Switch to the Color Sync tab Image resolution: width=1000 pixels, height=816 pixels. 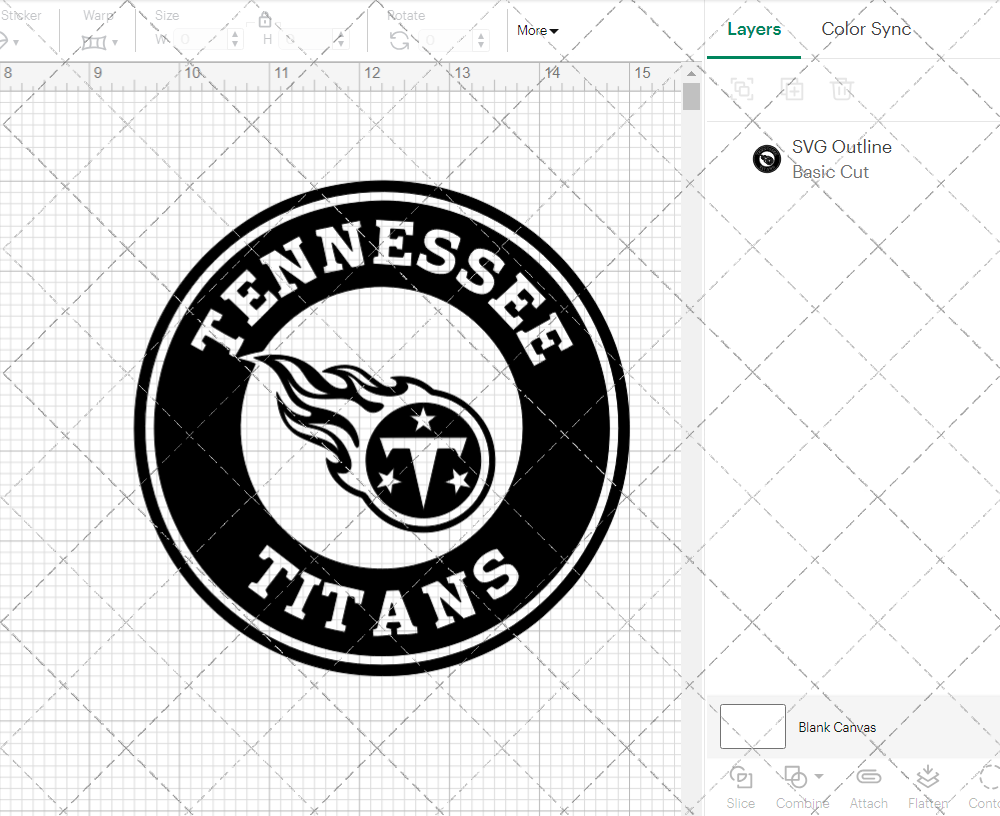click(x=866, y=29)
